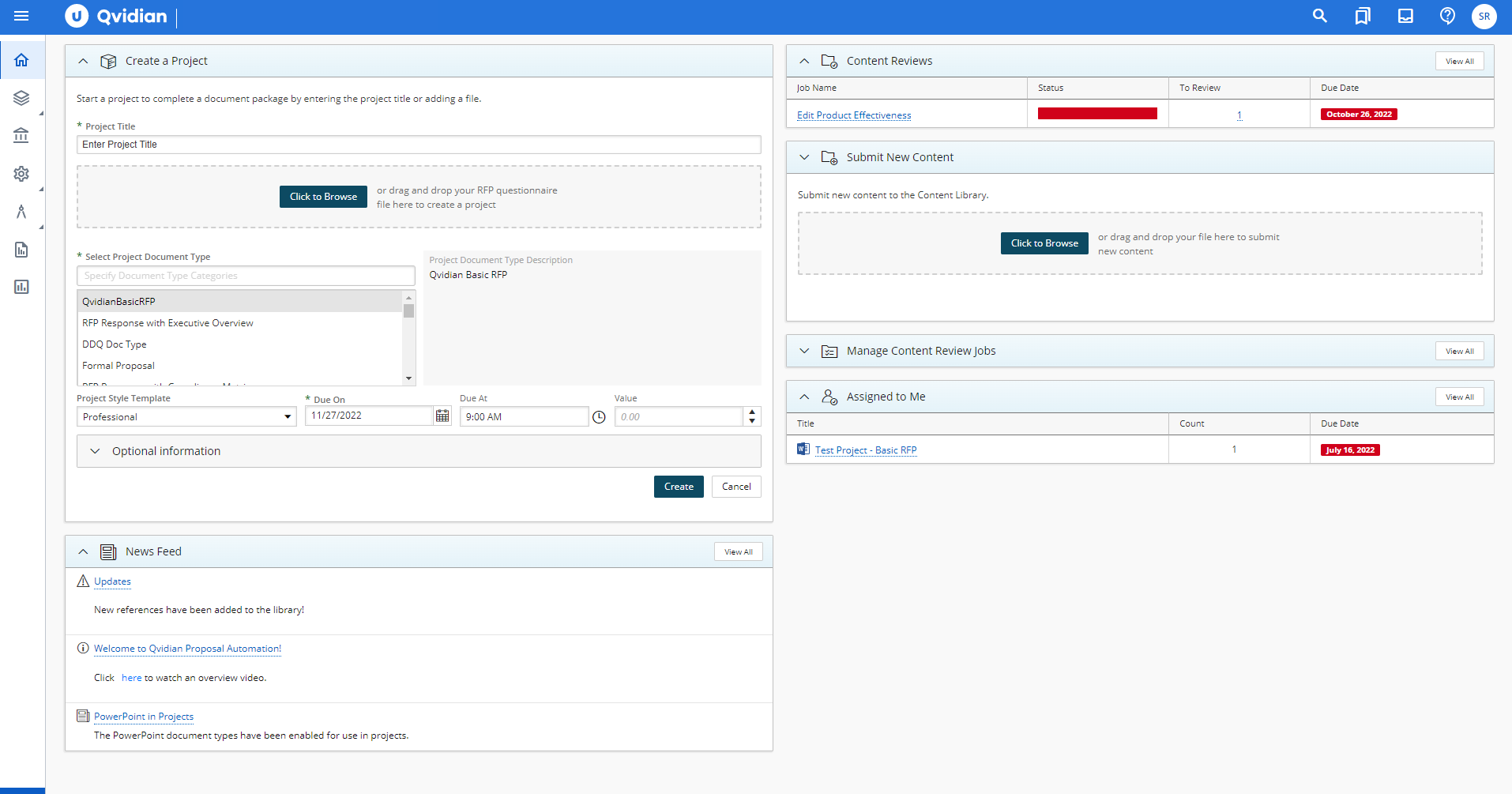
Task: Click to Browse for RFP questionnaire file
Action: (323, 197)
